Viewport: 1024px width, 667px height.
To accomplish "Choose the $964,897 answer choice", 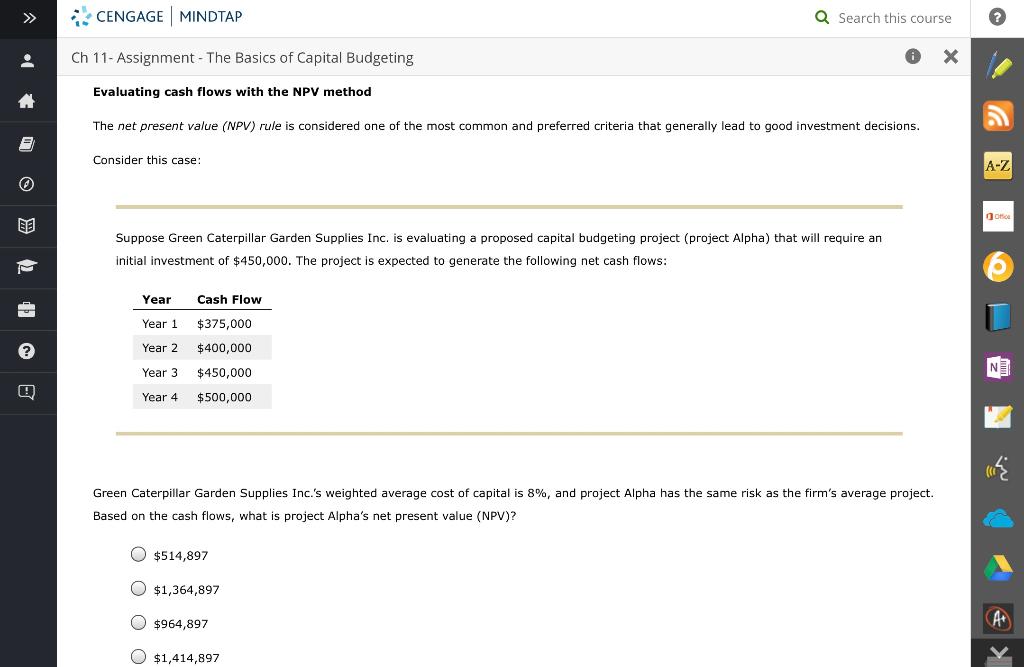I will [x=138, y=622].
